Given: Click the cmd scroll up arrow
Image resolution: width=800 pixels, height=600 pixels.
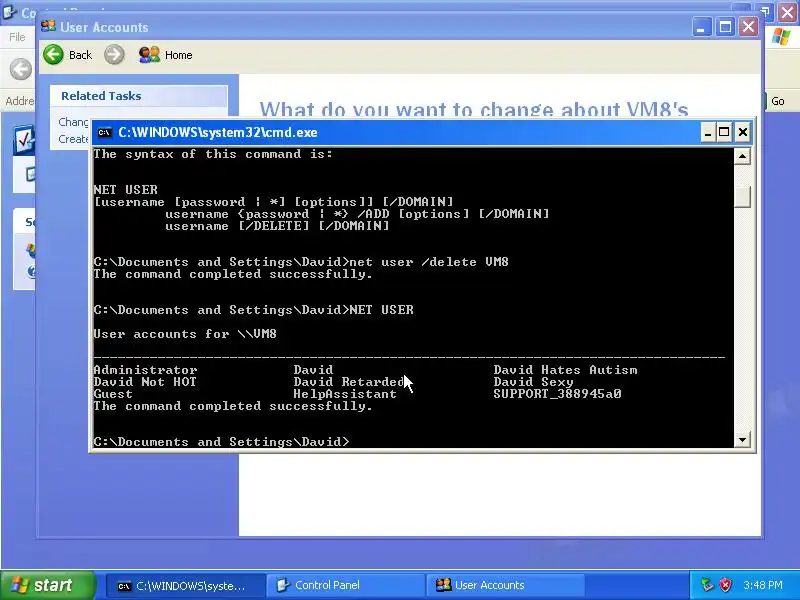Looking at the screenshot, I should coord(742,157).
